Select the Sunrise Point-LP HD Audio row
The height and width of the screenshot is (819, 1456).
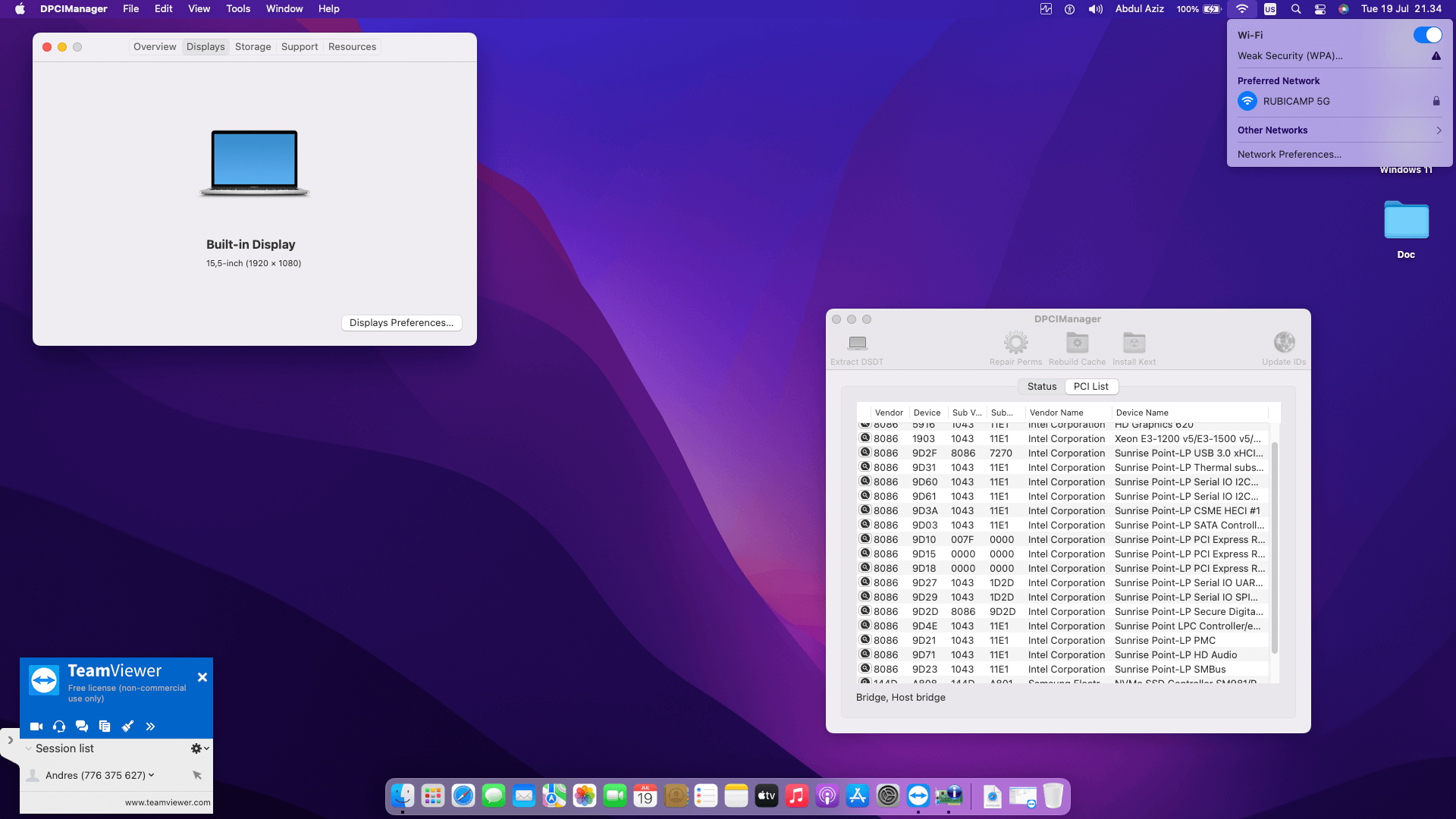click(x=1063, y=655)
